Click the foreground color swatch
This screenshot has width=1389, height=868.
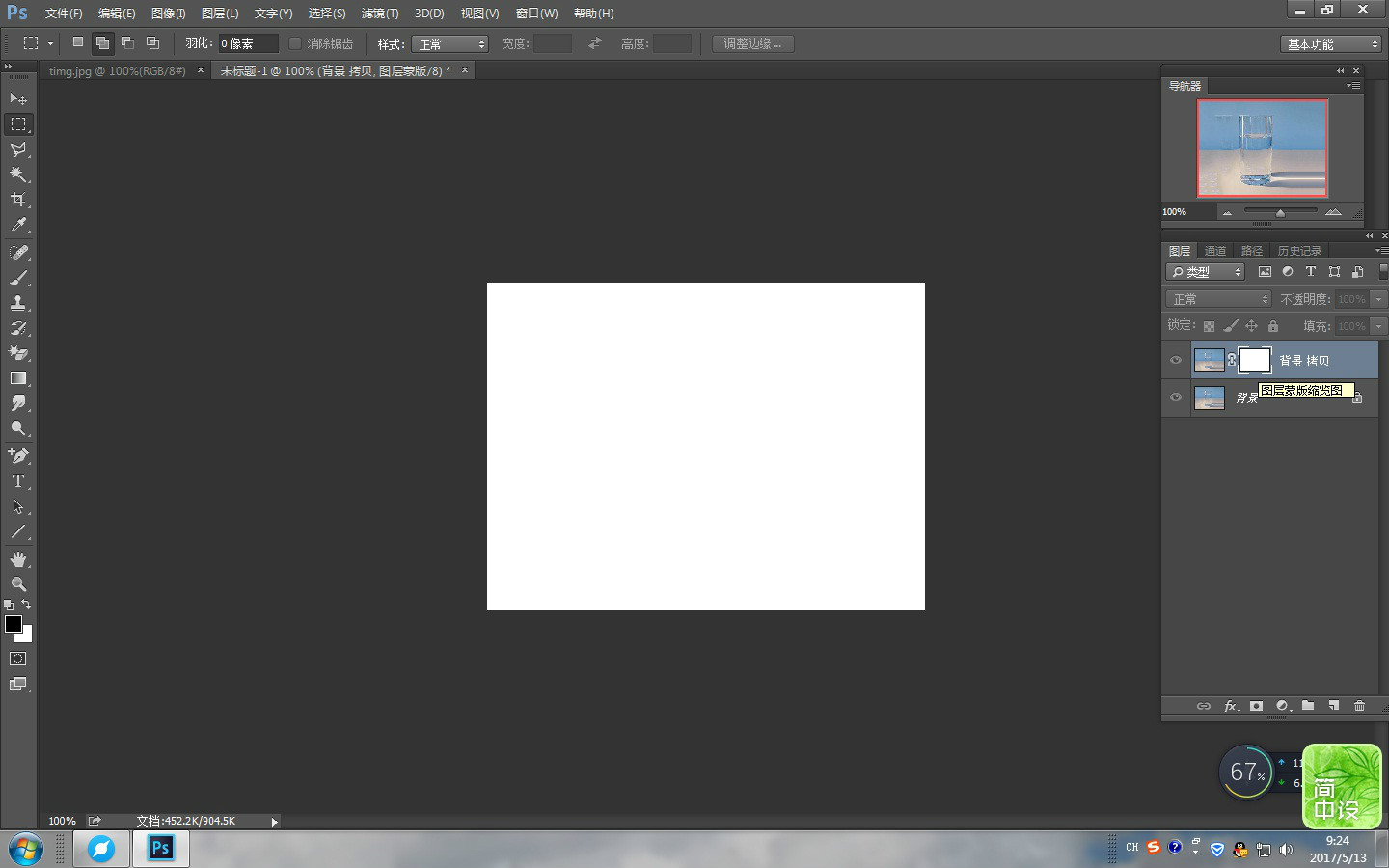click(14, 624)
